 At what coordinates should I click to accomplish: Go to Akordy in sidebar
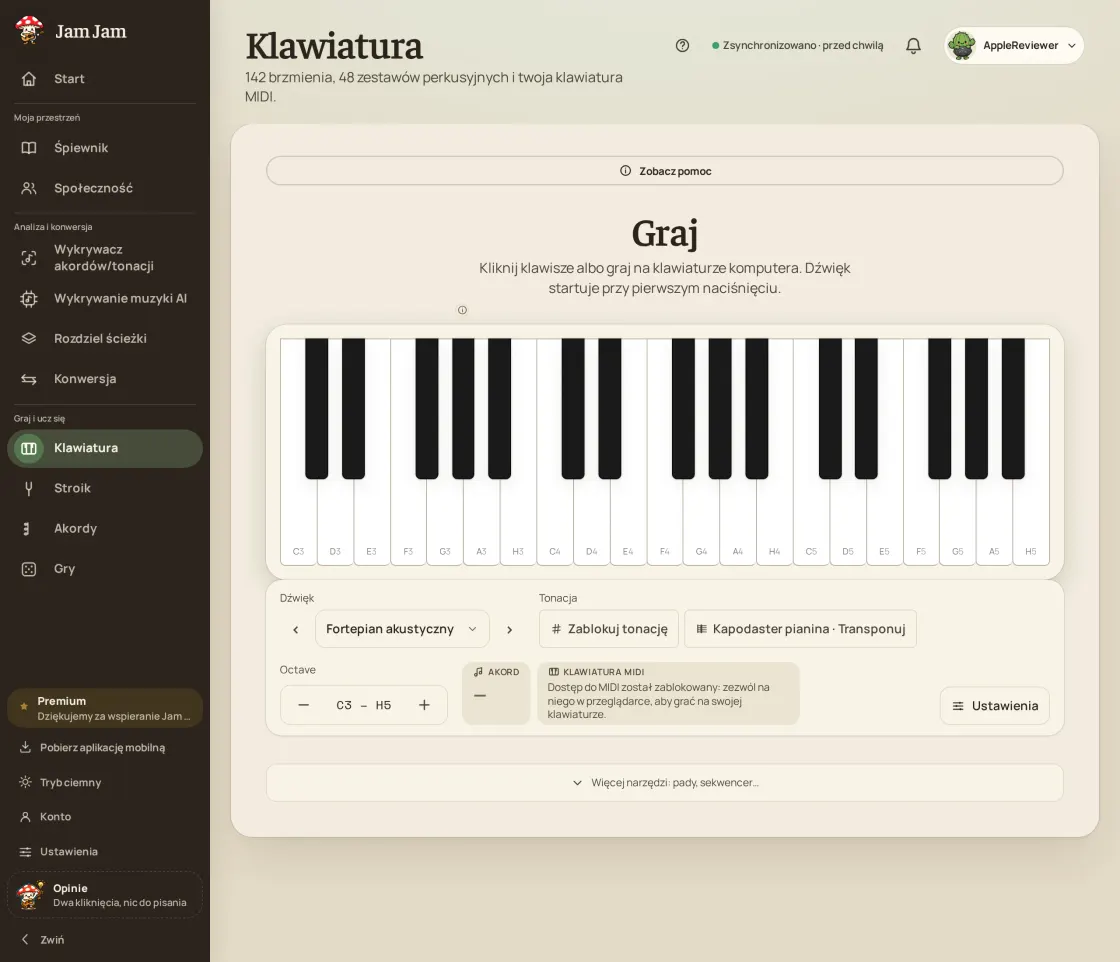(x=104, y=528)
